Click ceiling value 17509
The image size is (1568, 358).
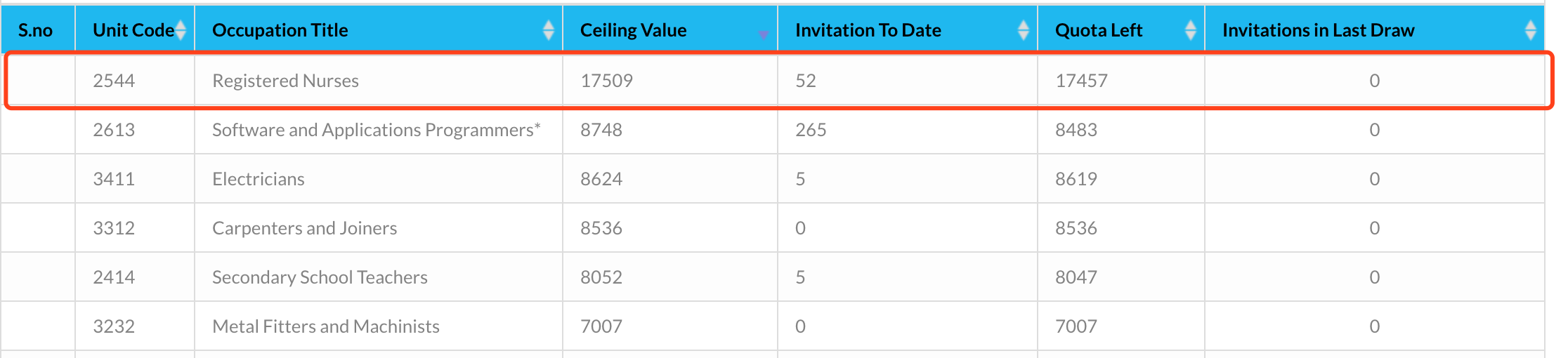tap(606, 81)
